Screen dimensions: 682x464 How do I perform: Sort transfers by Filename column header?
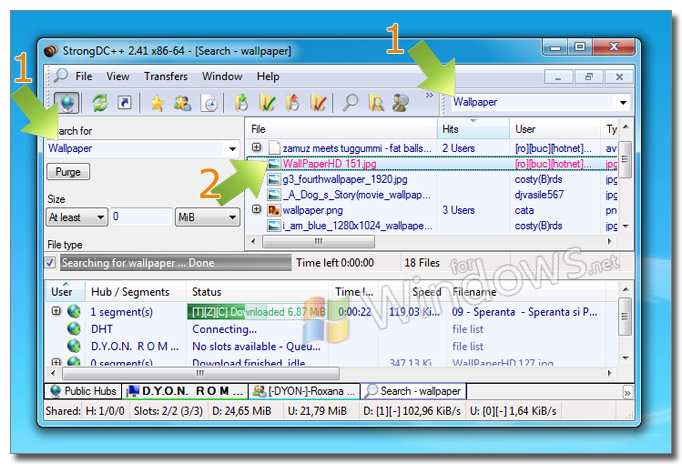click(x=532, y=292)
